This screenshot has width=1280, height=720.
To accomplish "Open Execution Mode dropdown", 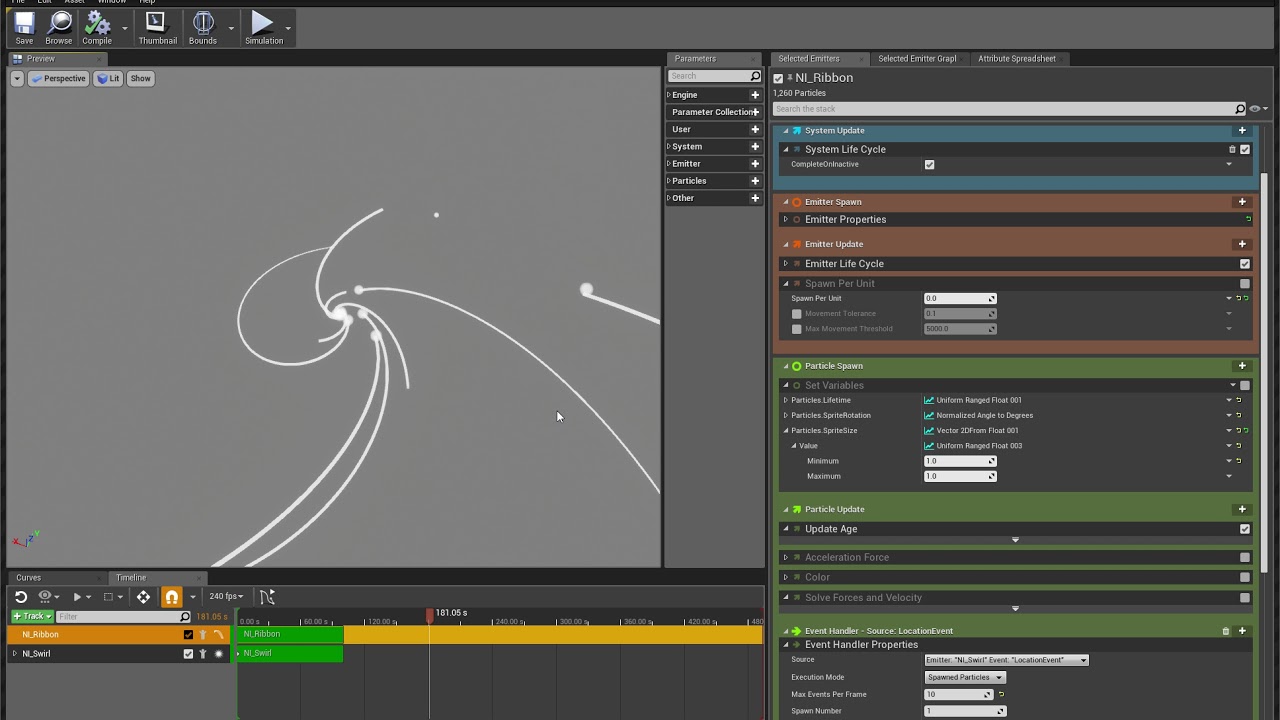I will (965, 677).
